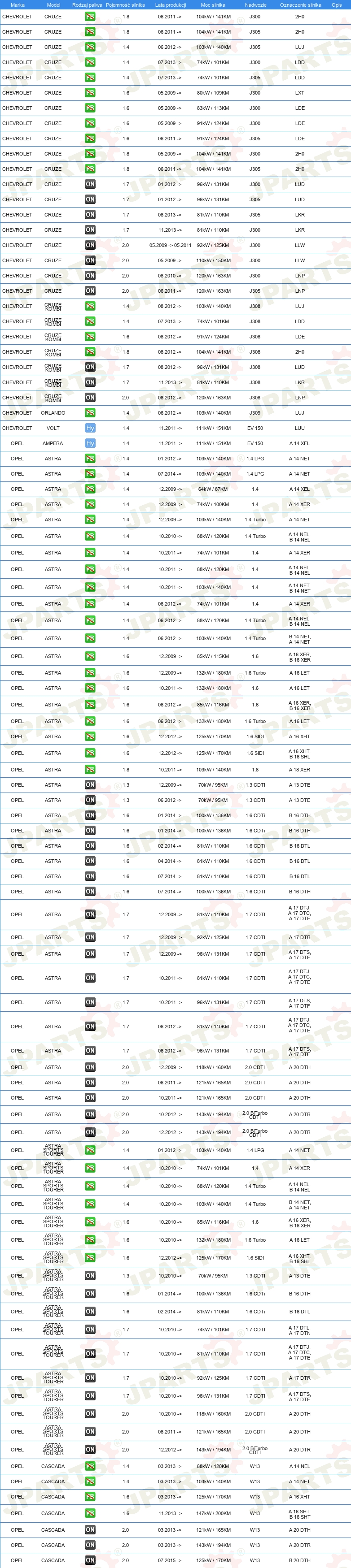Click the 64kW / 87KM power cell
This screenshot has height=1568, width=351.
pos(213,489)
